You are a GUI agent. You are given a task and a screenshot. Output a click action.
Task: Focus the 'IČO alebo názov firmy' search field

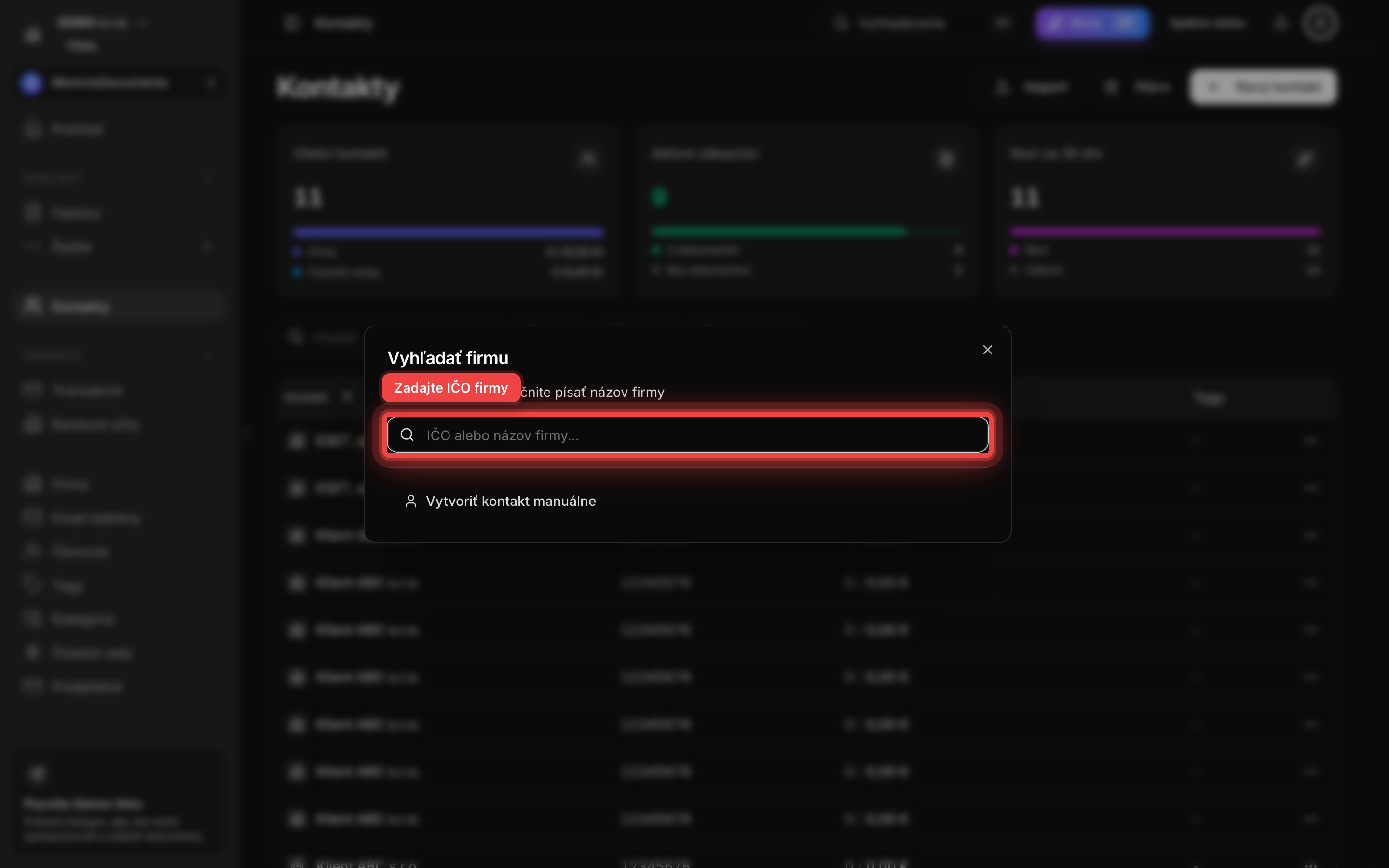click(x=687, y=434)
